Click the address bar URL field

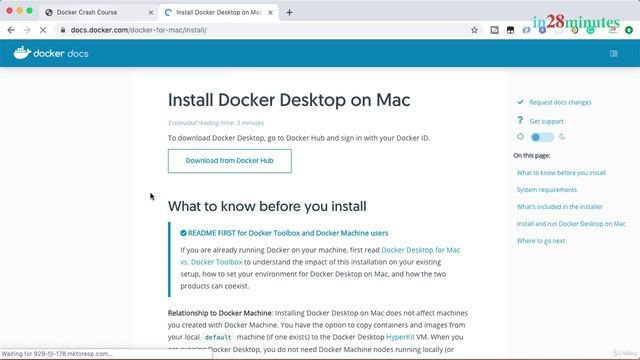pos(261,30)
